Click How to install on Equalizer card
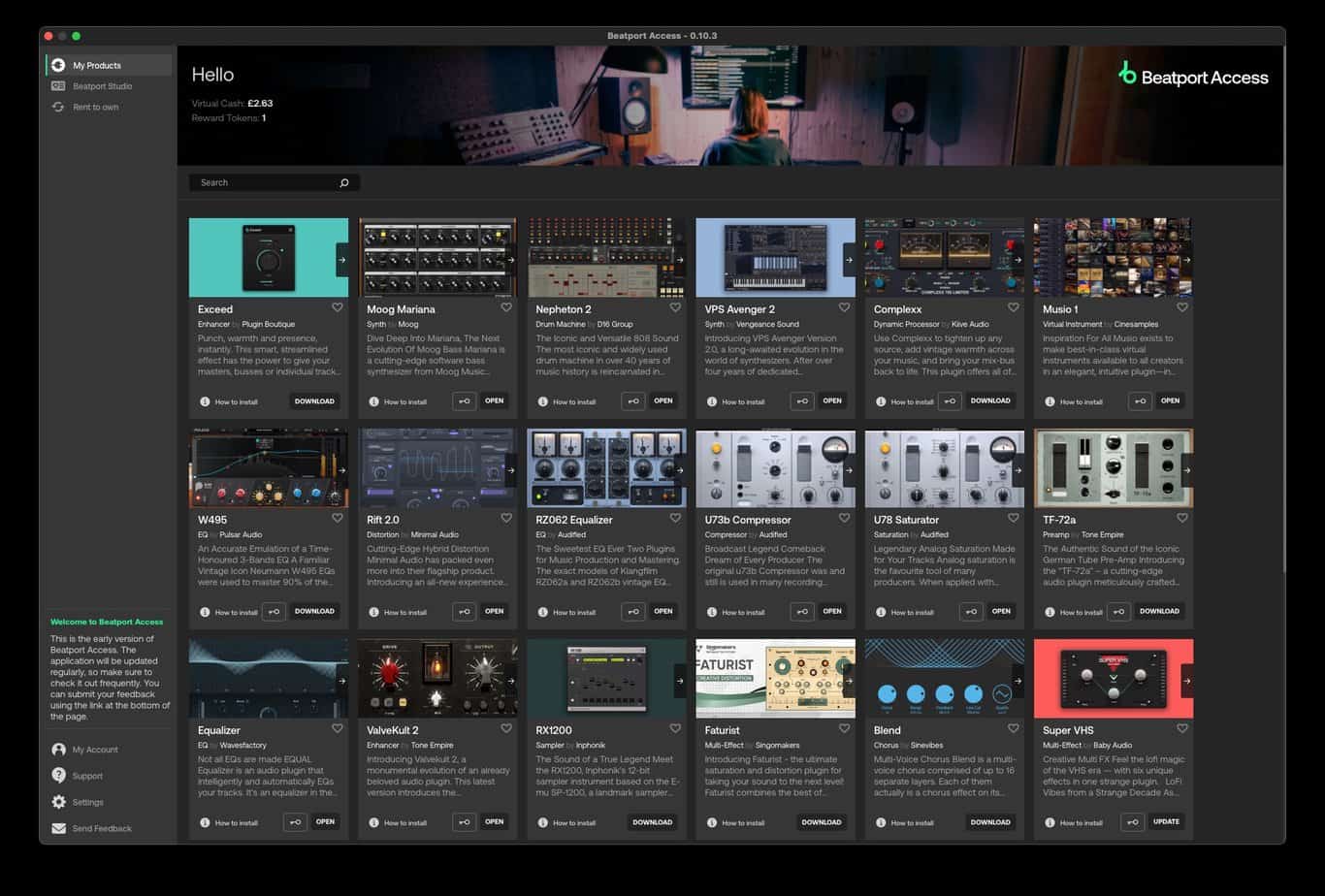Image resolution: width=1325 pixels, height=896 pixels. pyautogui.click(x=236, y=822)
